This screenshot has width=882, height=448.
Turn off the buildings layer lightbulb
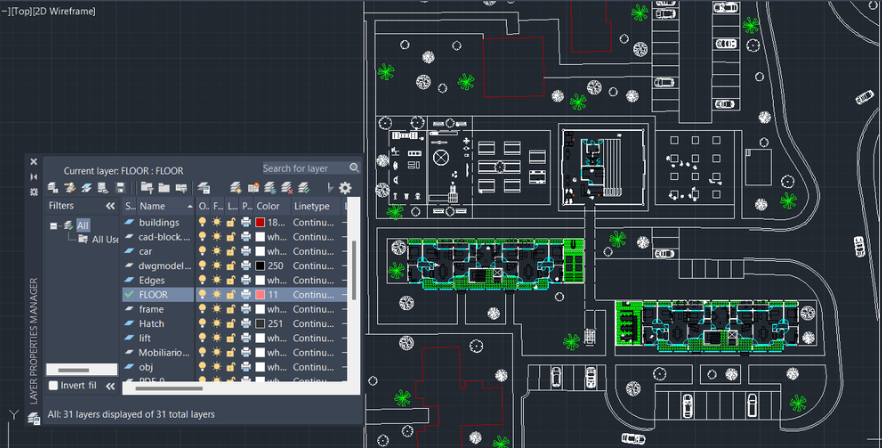[202, 222]
